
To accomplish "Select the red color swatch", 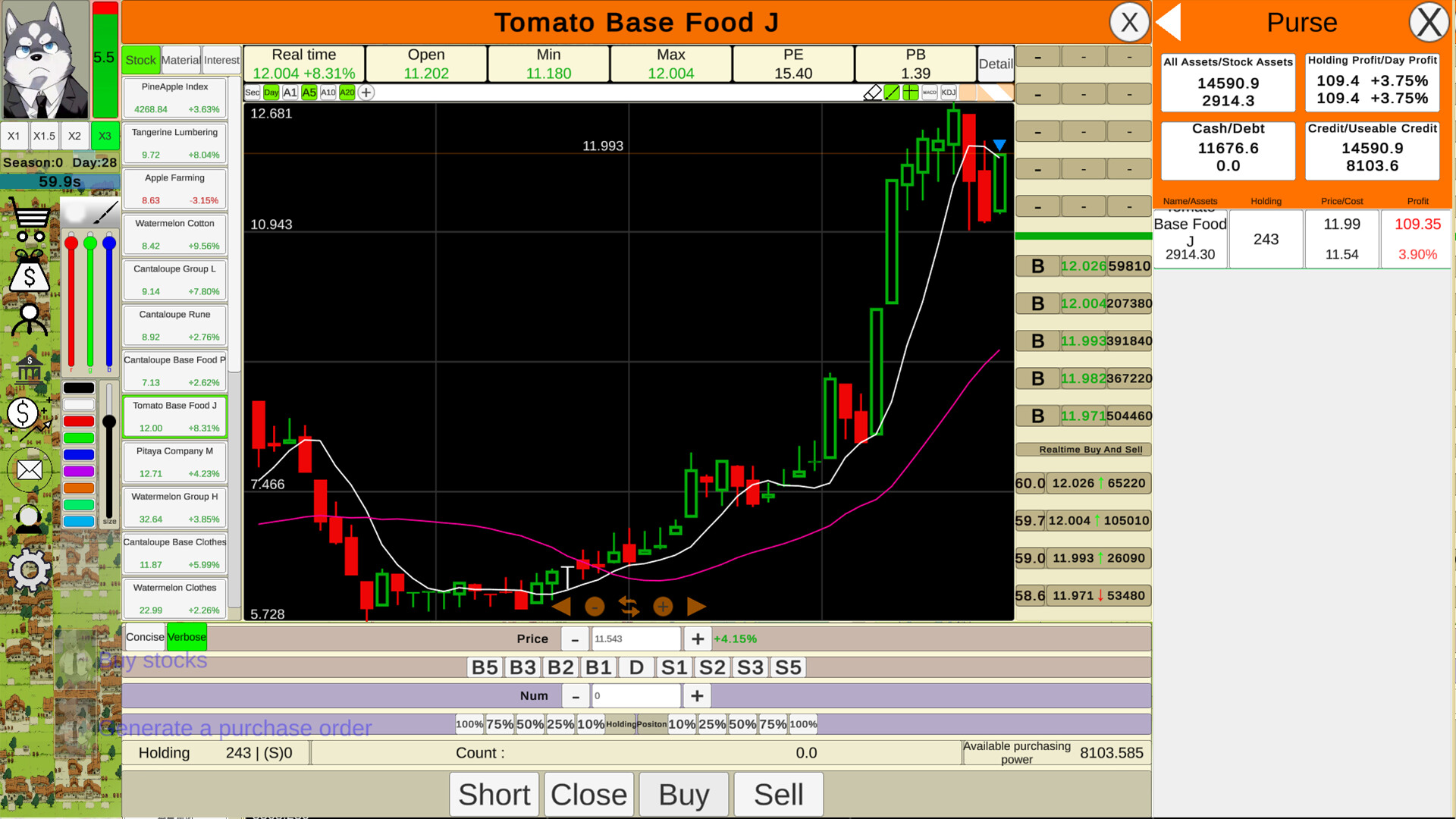I will (79, 421).
